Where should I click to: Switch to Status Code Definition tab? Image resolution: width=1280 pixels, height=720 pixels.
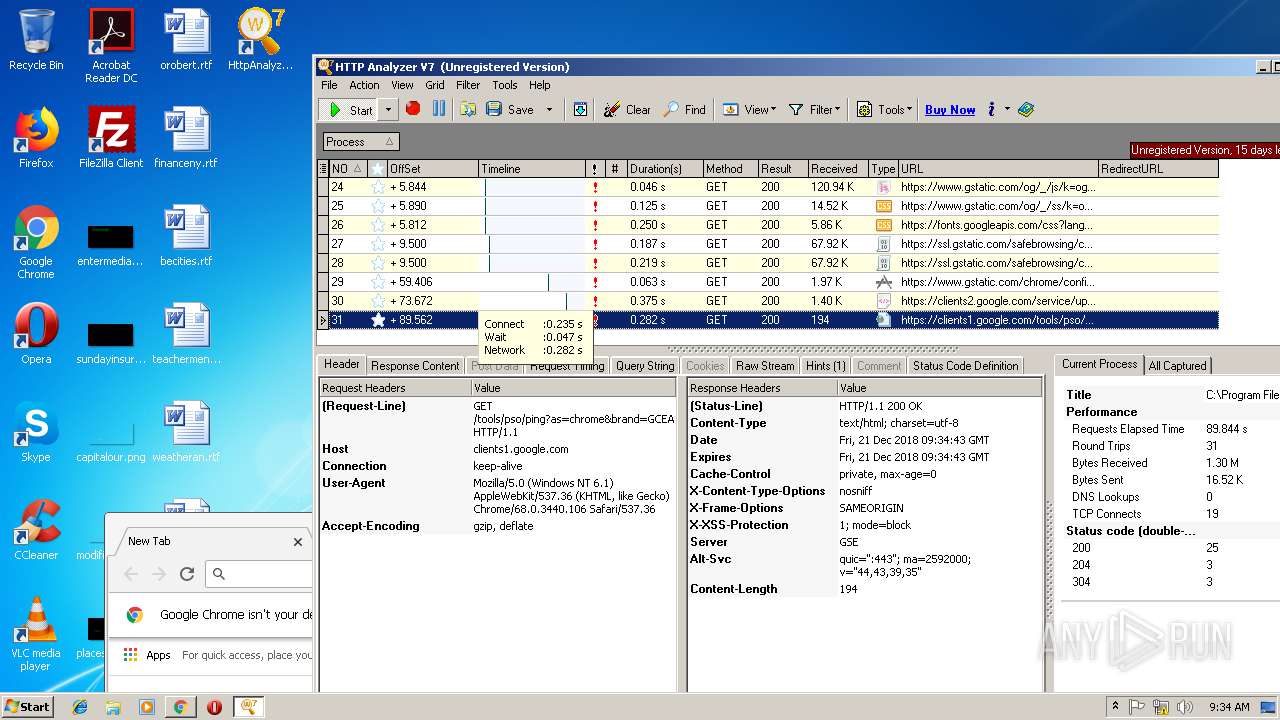click(x=965, y=366)
